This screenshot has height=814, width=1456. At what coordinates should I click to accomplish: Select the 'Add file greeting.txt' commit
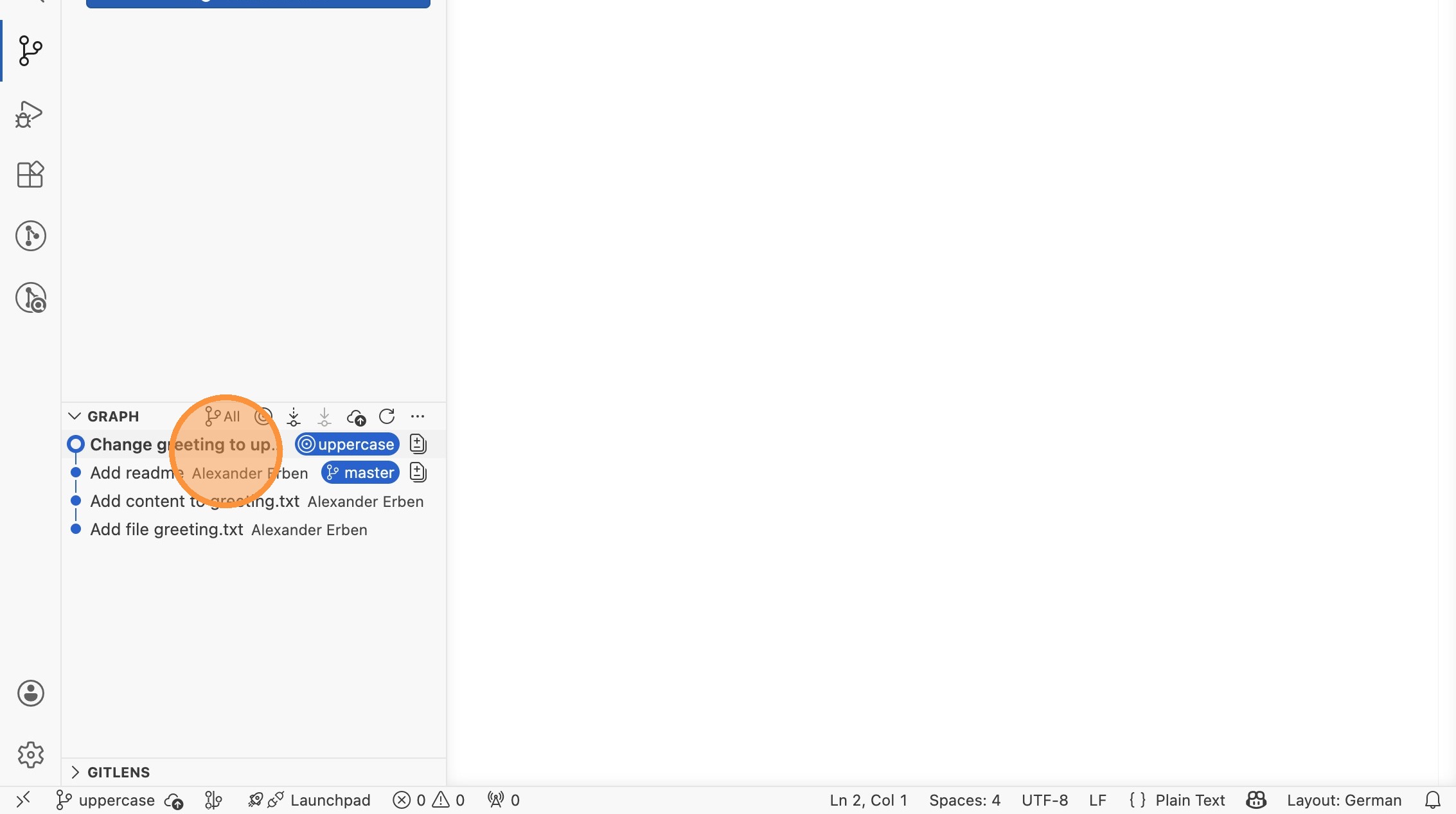(x=166, y=530)
